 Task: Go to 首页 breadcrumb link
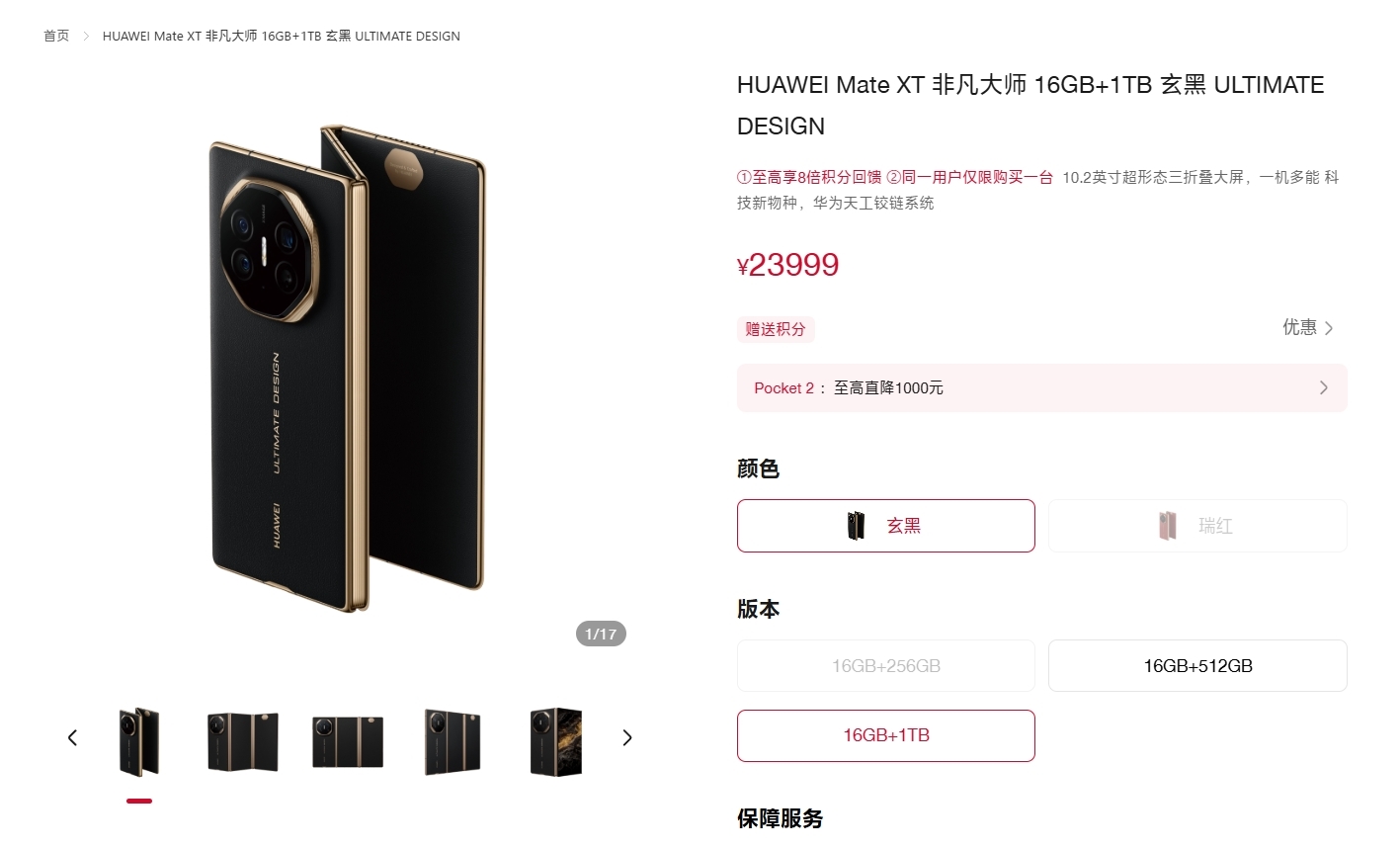(56, 36)
